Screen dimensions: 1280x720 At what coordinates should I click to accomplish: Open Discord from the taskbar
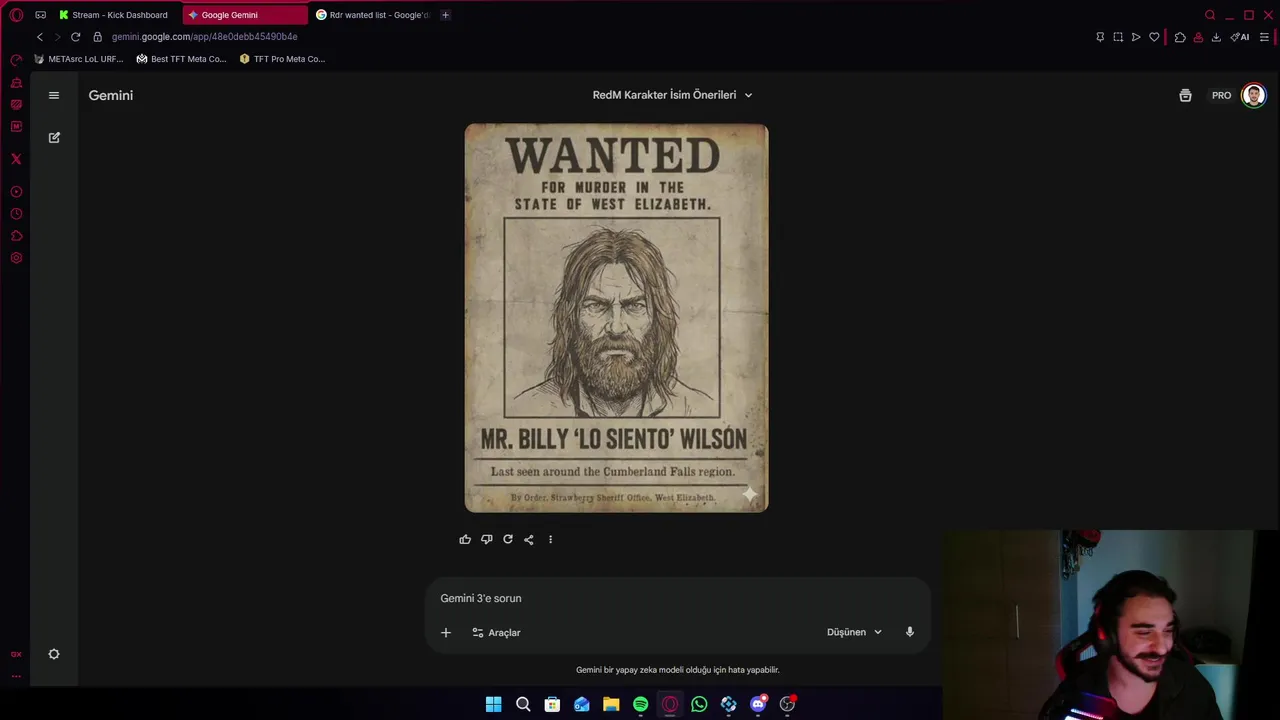758,704
